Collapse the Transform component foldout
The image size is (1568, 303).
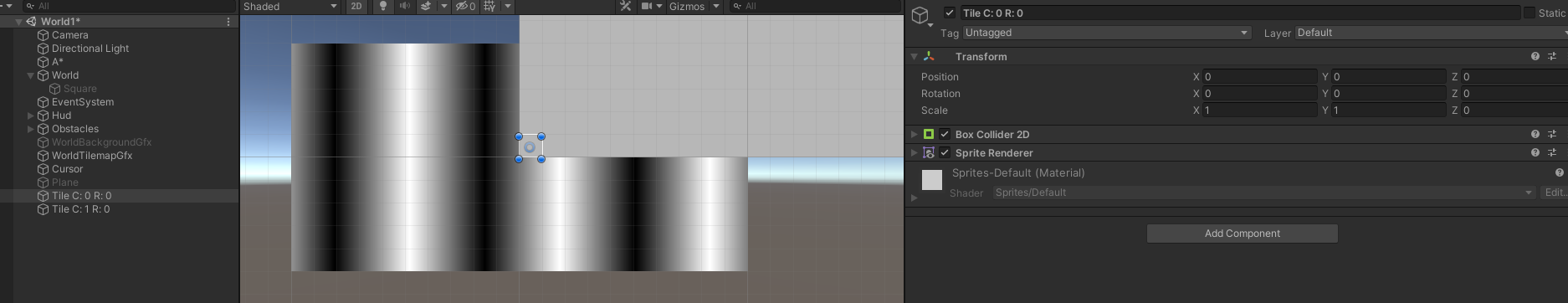click(914, 56)
